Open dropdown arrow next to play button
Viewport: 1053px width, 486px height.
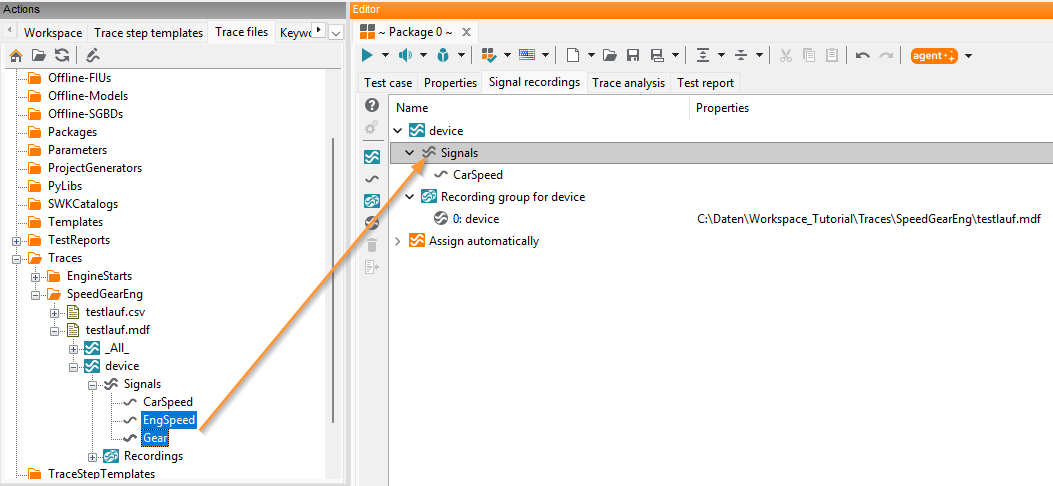click(385, 56)
